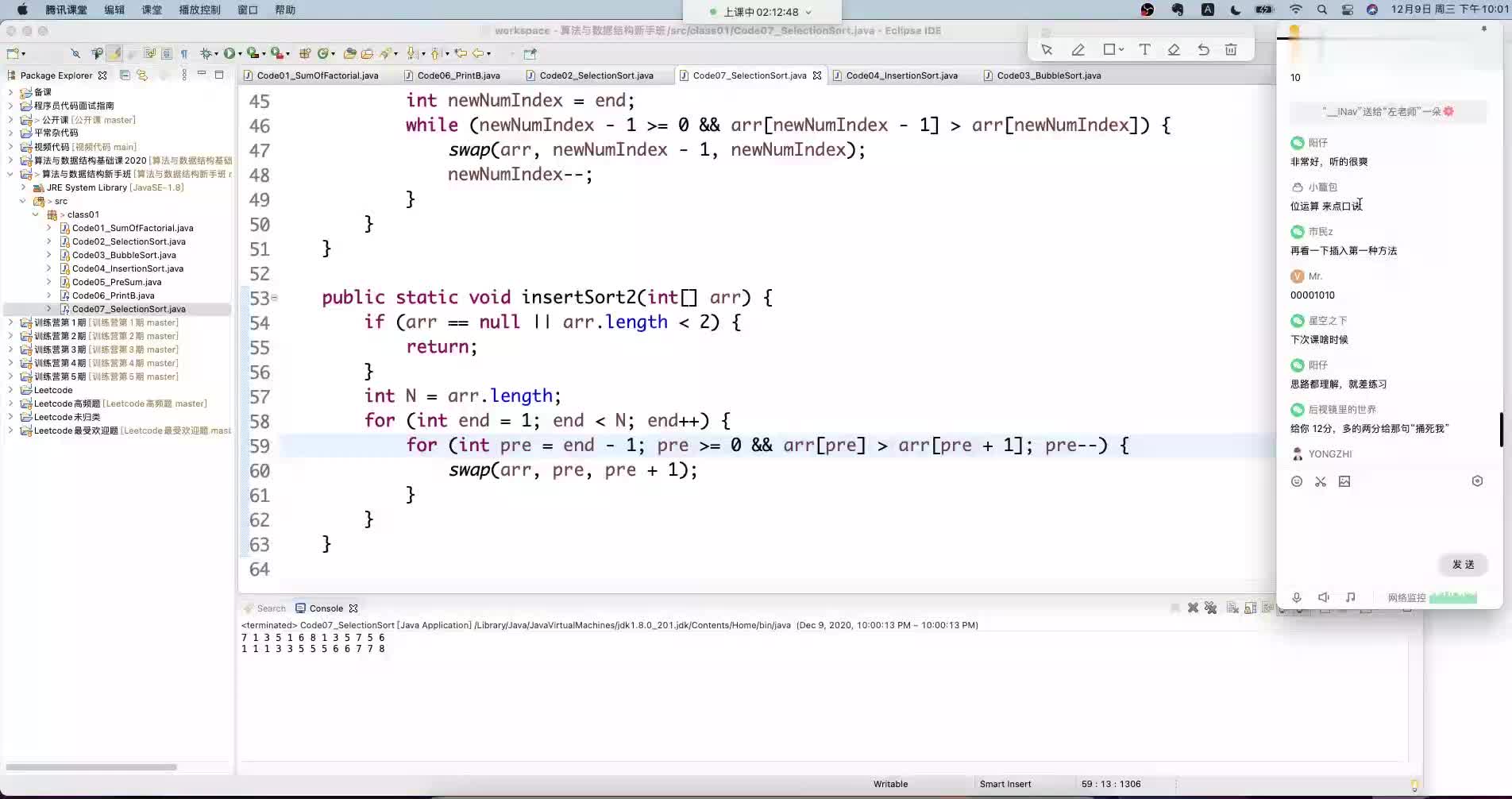
Task: Open 播放控制 menu in menu bar
Action: 199,10
